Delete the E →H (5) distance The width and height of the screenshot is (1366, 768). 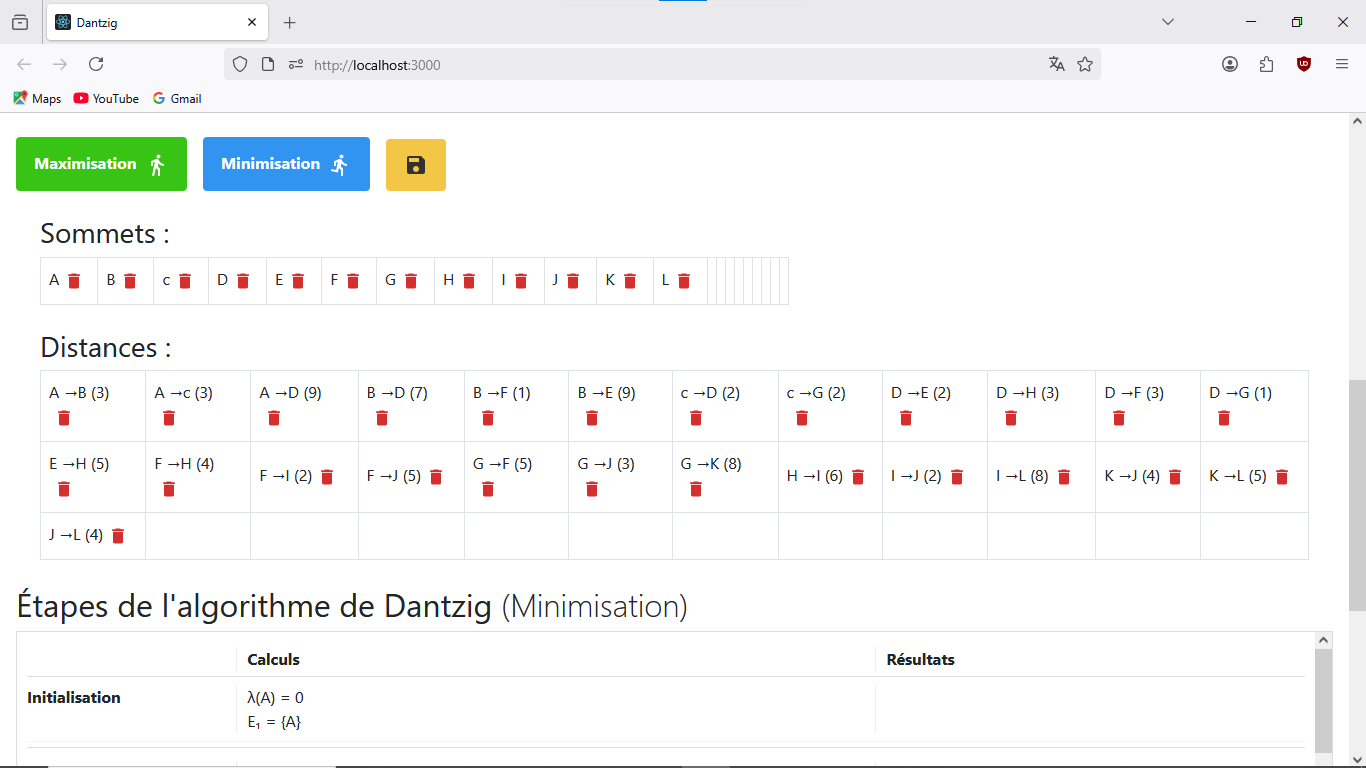click(x=64, y=489)
